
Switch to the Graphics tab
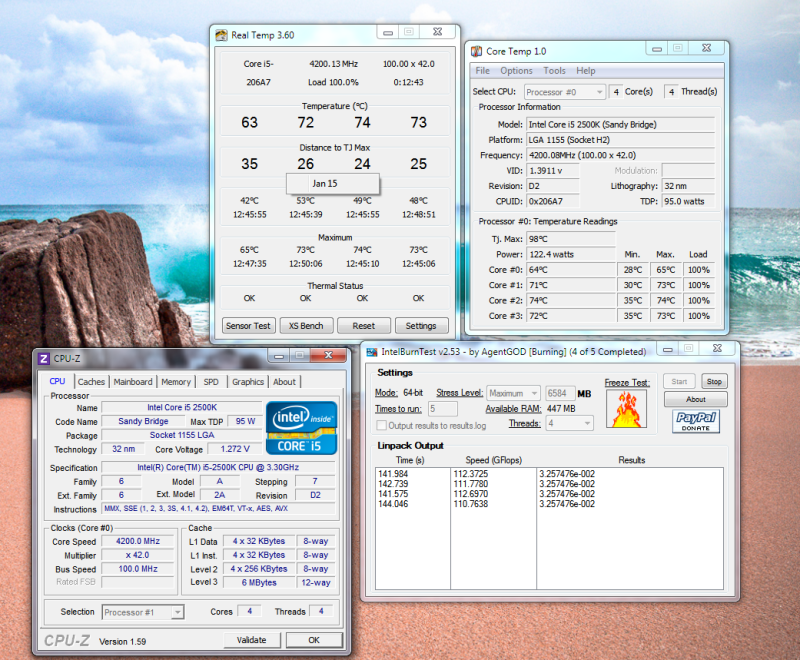[248, 382]
